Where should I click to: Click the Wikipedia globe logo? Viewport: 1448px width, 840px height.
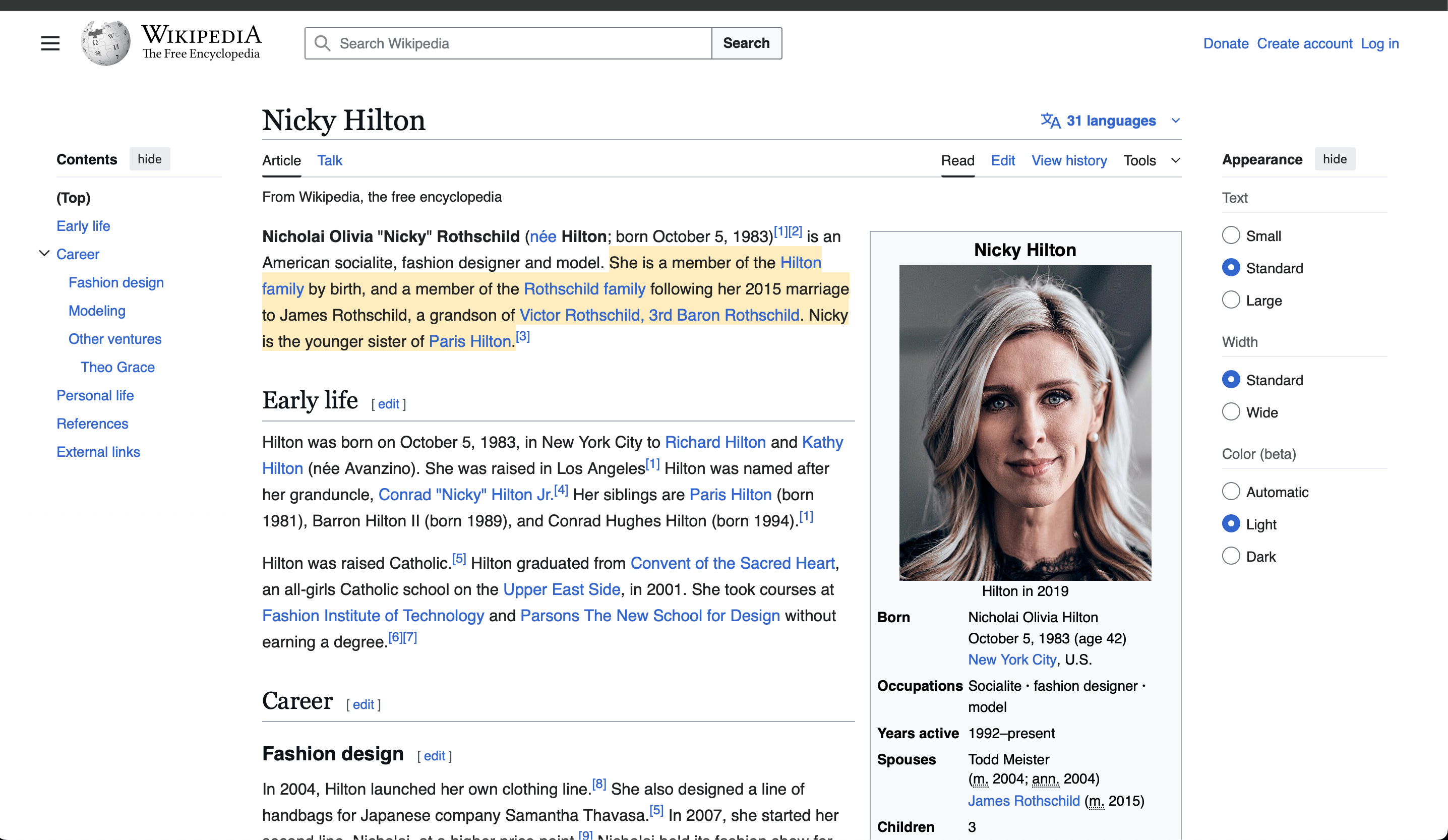coord(106,43)
